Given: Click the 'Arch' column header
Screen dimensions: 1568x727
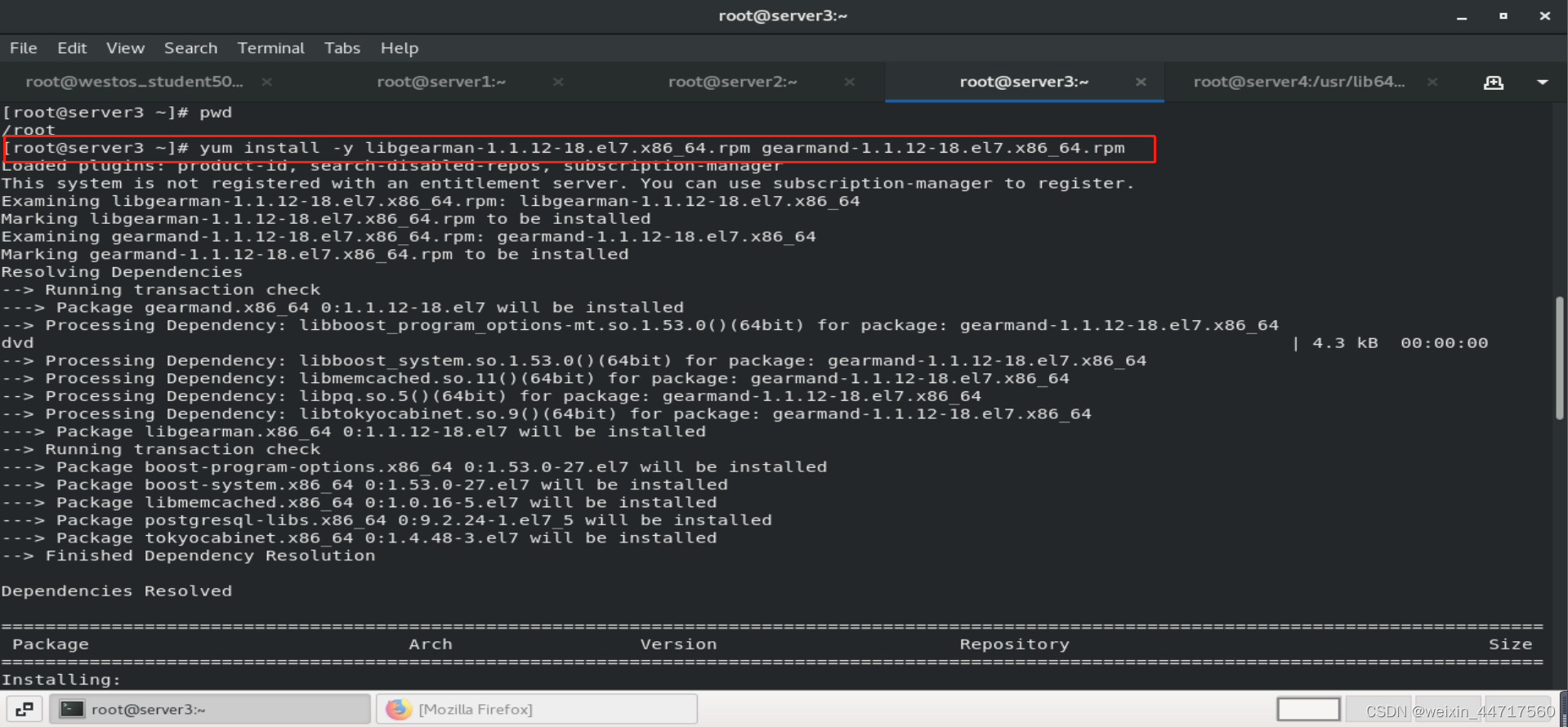Looking at the screenshot, I should click(431, 644).
